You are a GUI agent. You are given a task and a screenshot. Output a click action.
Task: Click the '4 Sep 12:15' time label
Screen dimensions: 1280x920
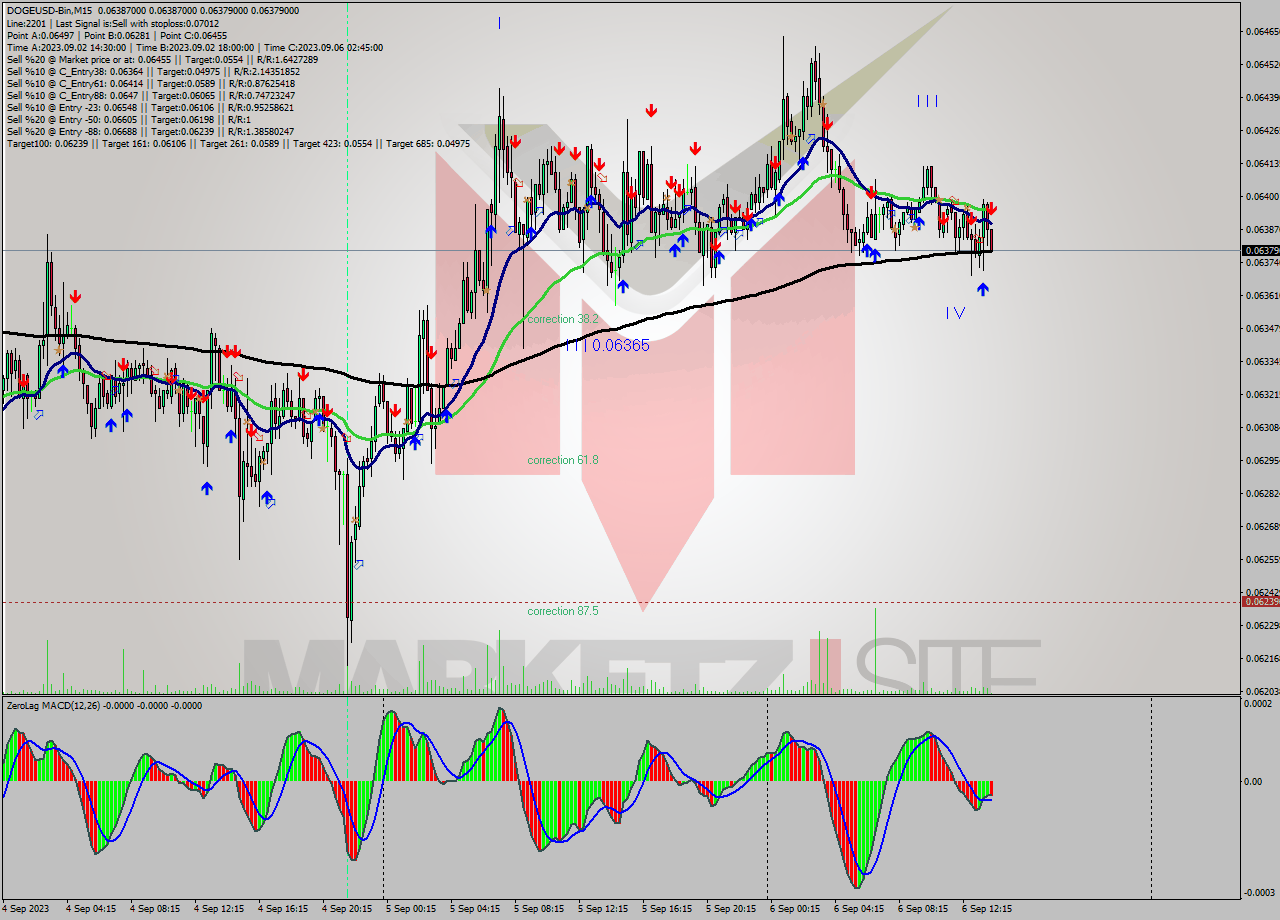tap(219, 909)
